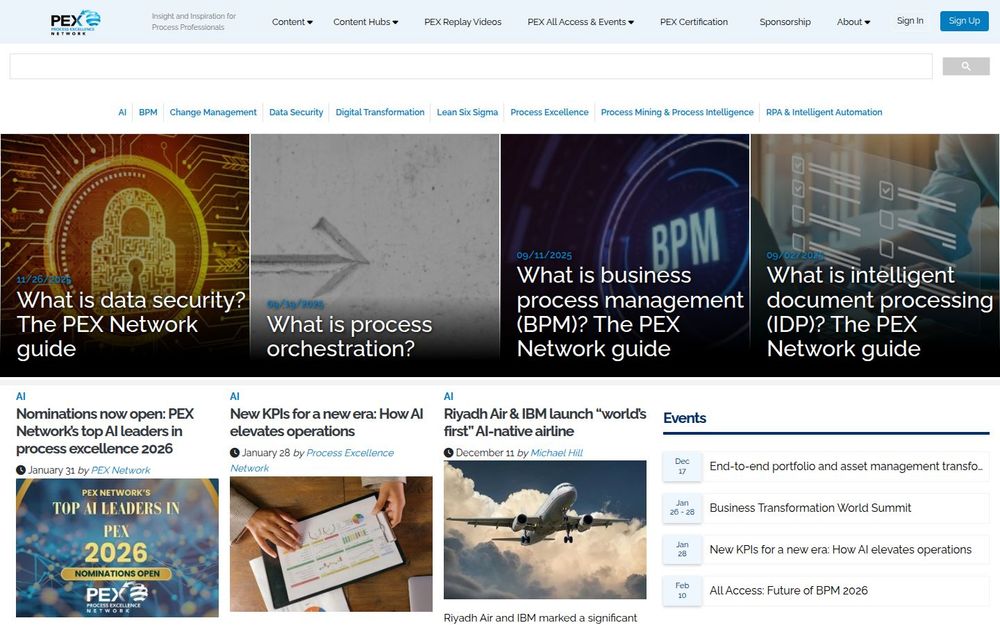1000x625 pixels.
Task: Open the End-to-end portfolio and asset management event
Action: (x=846, y=466)
